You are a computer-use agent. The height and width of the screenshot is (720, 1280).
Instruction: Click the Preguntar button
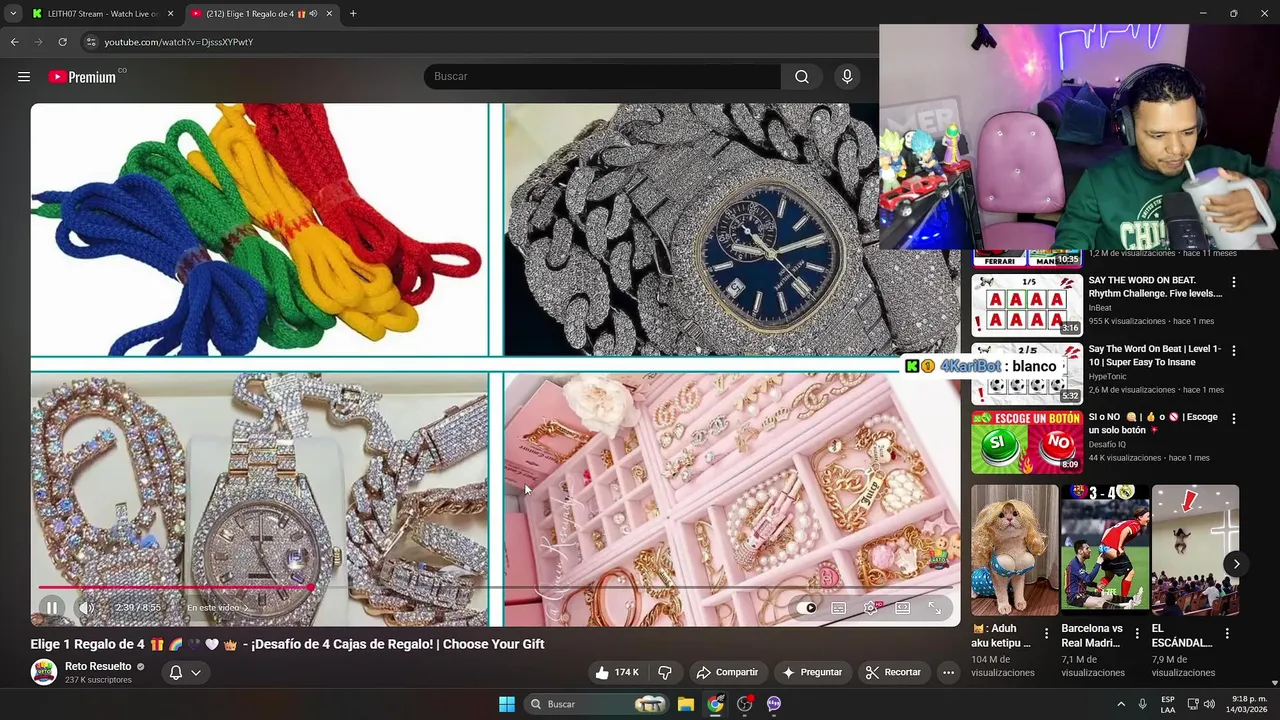(x=812, y=672)
